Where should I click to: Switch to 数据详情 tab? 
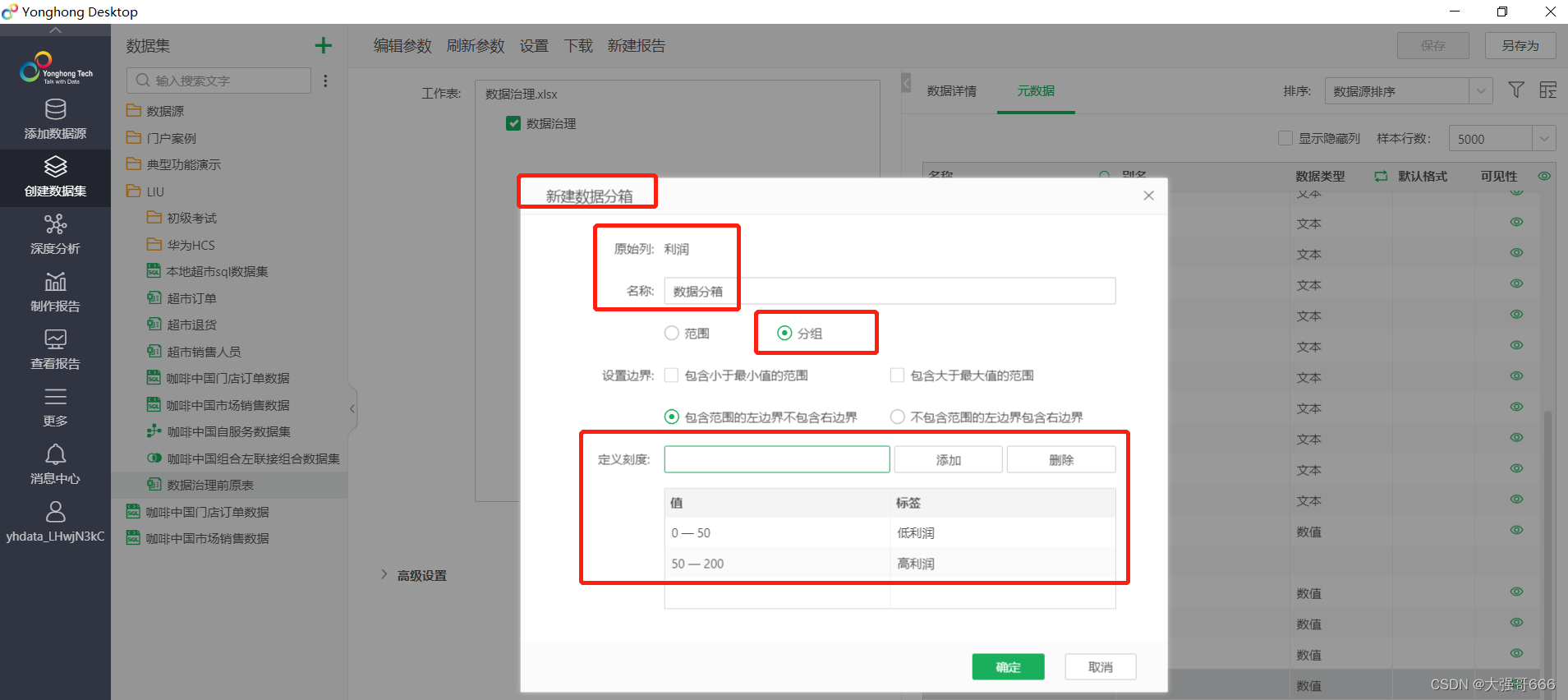pyautogui.click(x=952, y=91)
